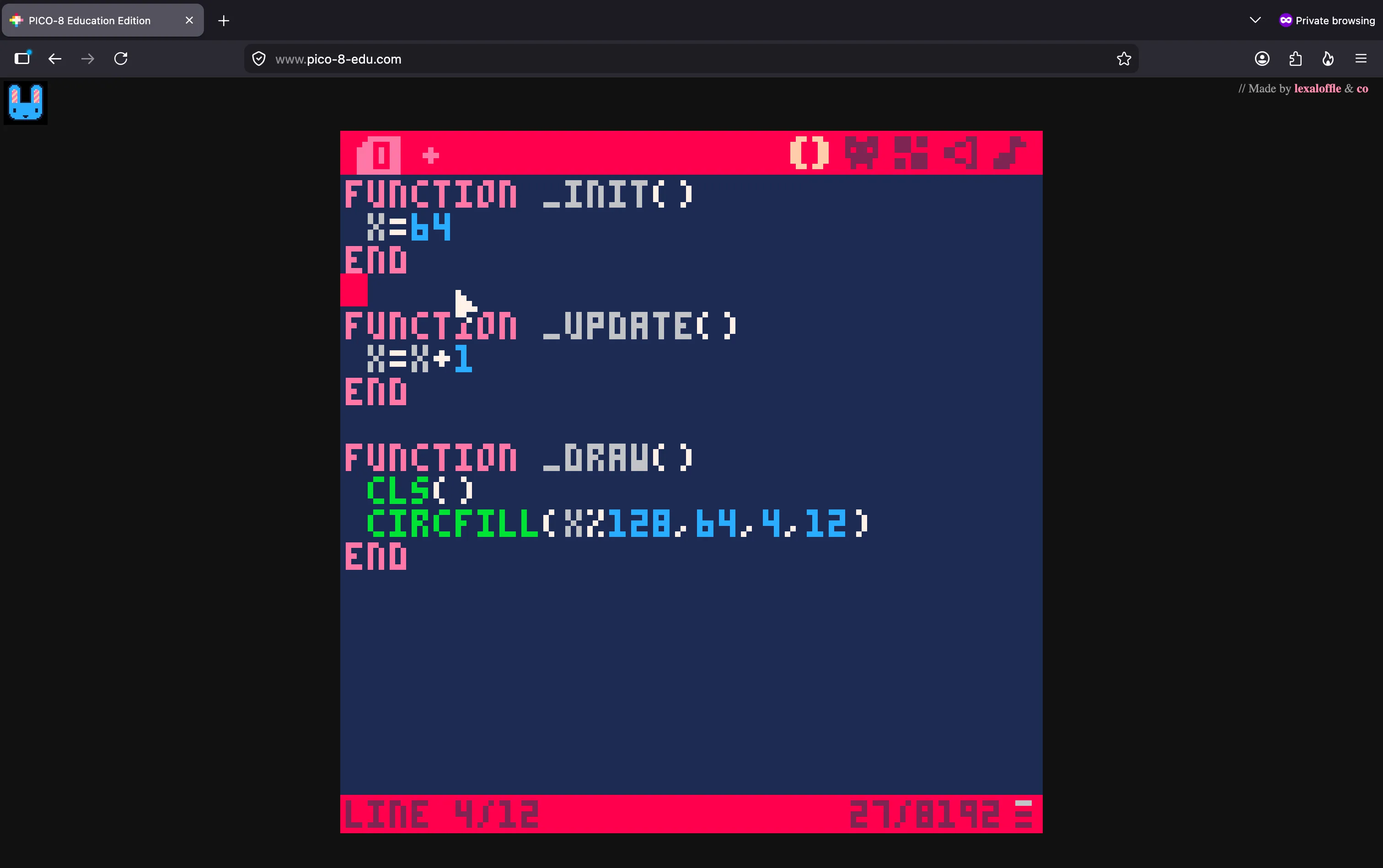Open the extensions puzzle icon
1383x868 pixels.
[x=1295, y=59]
